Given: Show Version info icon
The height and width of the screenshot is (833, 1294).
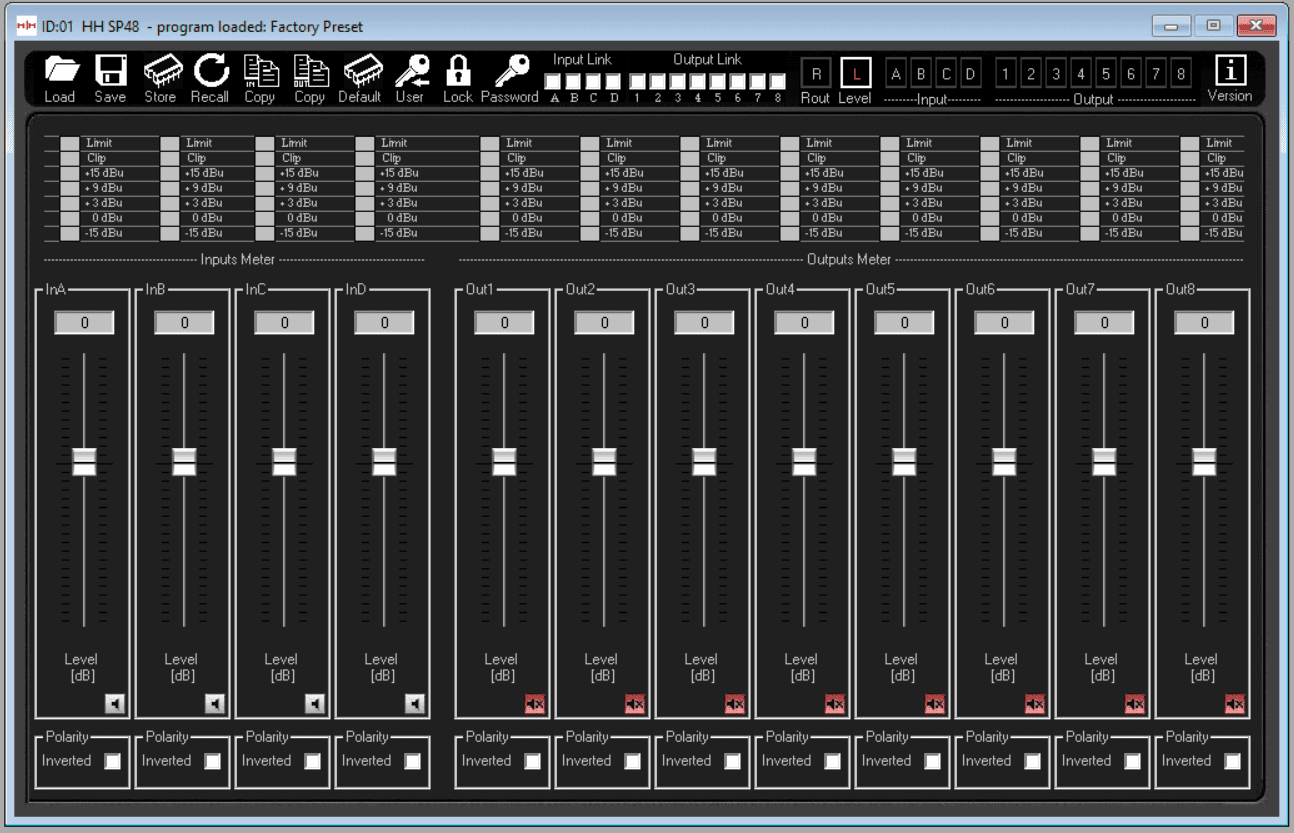Looking at the screenshot, I should (x=1229, y=72).
